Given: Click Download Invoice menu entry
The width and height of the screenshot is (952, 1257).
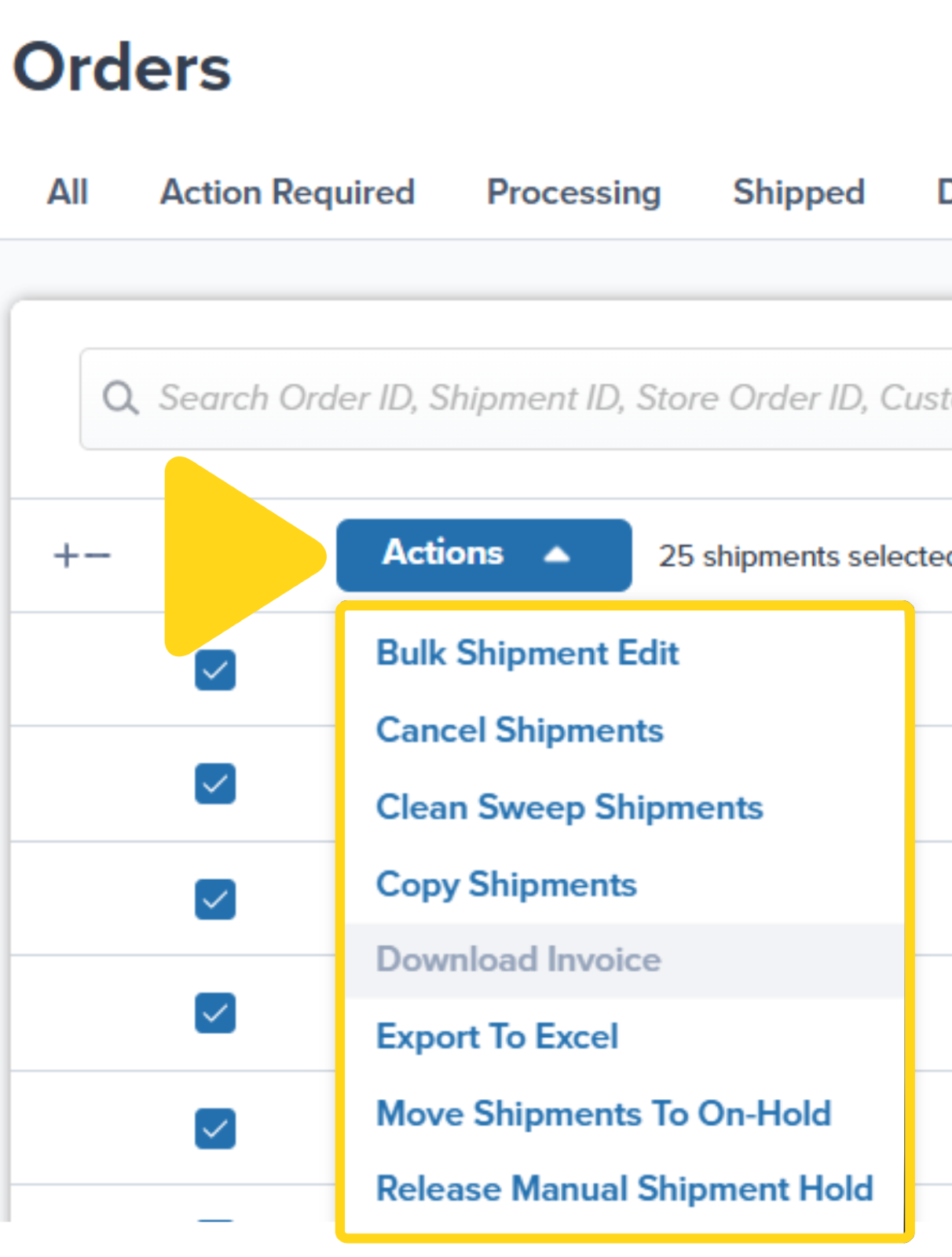Looking at the screenshot, I should [x=625, y=960].
